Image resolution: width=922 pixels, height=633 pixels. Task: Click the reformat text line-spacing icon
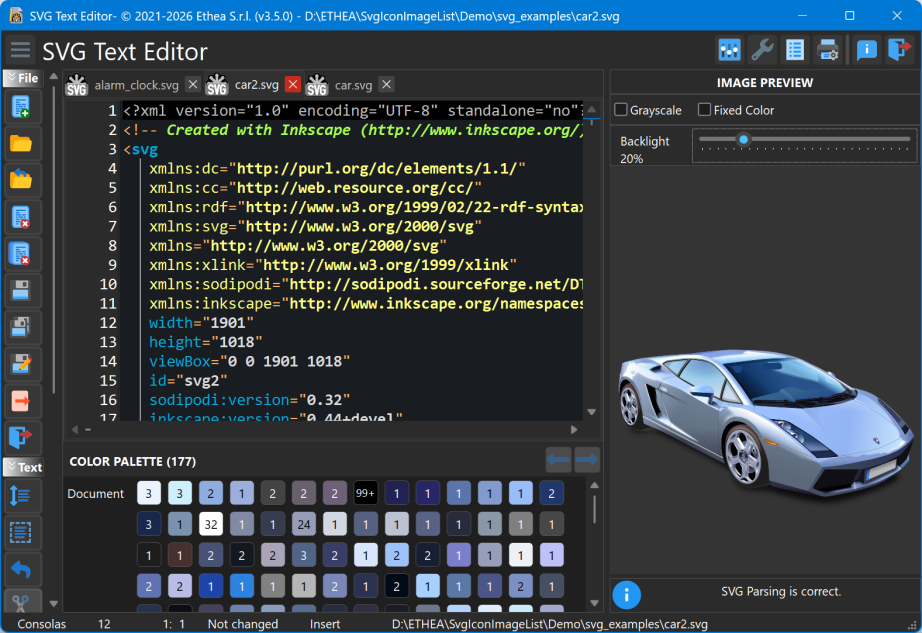[x=21, y=496]
